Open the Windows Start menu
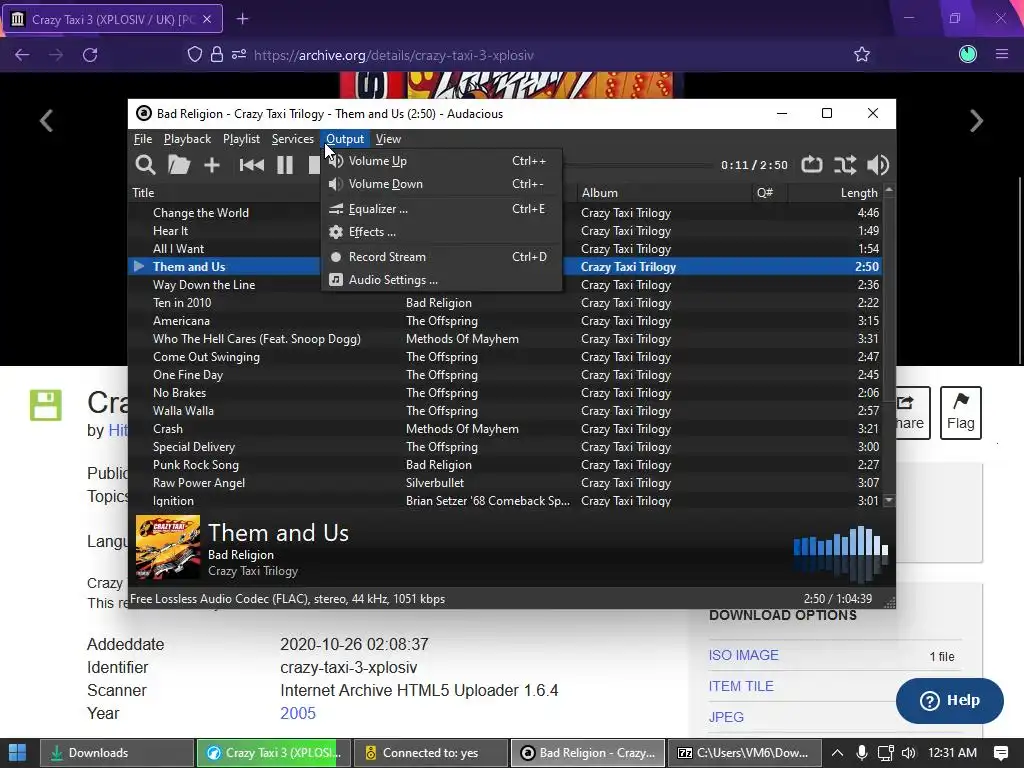Screen dimensions: 1024x768 click(18, 752)
